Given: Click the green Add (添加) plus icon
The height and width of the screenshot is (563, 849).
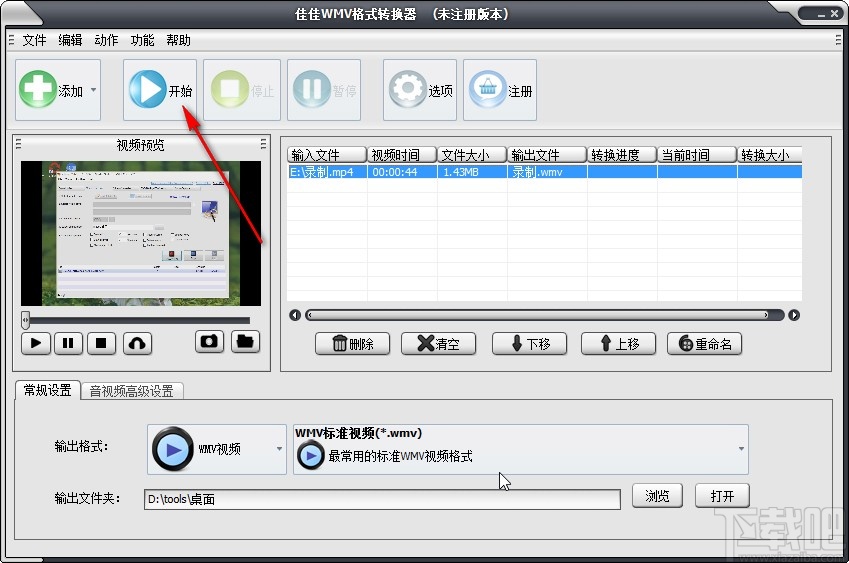Looking at the screenshot, I should [x=37, y=89].
